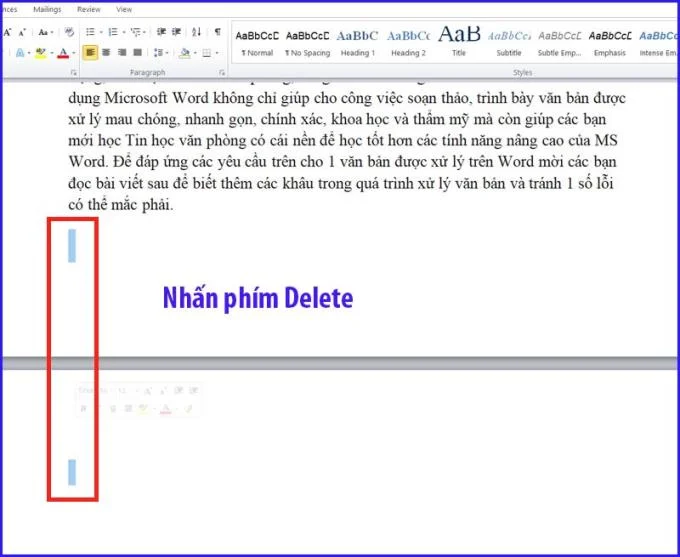Viewport: 680px width, 557px height.
Task: Click the line starting 'dụng Microsoft Word'
Action: (347, 98)
